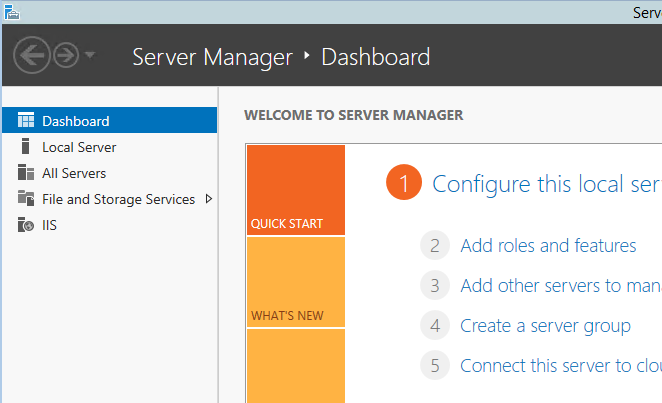This screenshot has width=662, height=403.
Task: Select the QUICK START tile
Action: pyautogui.click(x=296, y=190)
